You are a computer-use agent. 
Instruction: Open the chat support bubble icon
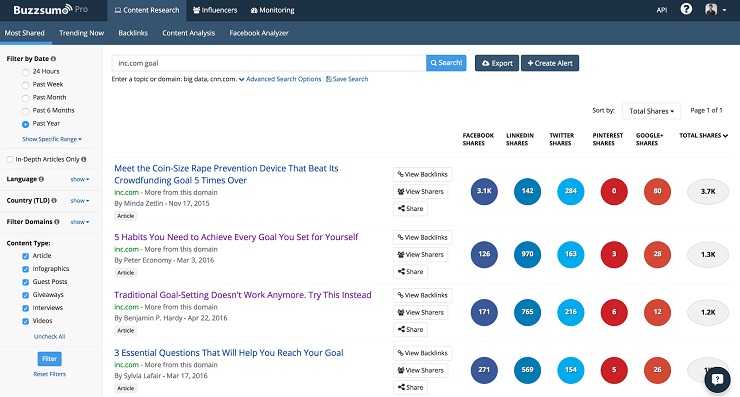point(717,380)
